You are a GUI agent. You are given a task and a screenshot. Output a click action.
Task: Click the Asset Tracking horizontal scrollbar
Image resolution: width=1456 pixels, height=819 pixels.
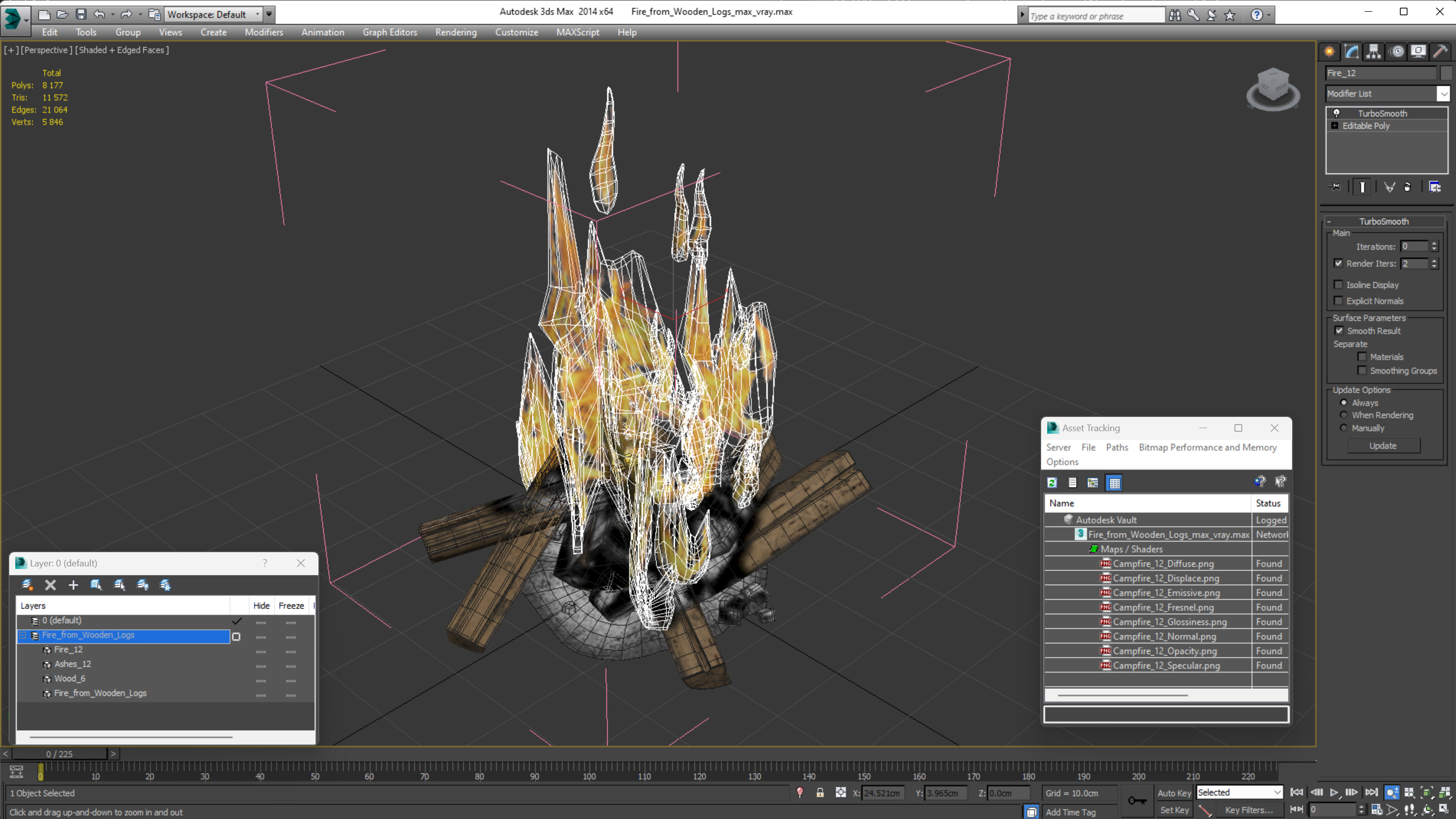[x=1122, y=695]
